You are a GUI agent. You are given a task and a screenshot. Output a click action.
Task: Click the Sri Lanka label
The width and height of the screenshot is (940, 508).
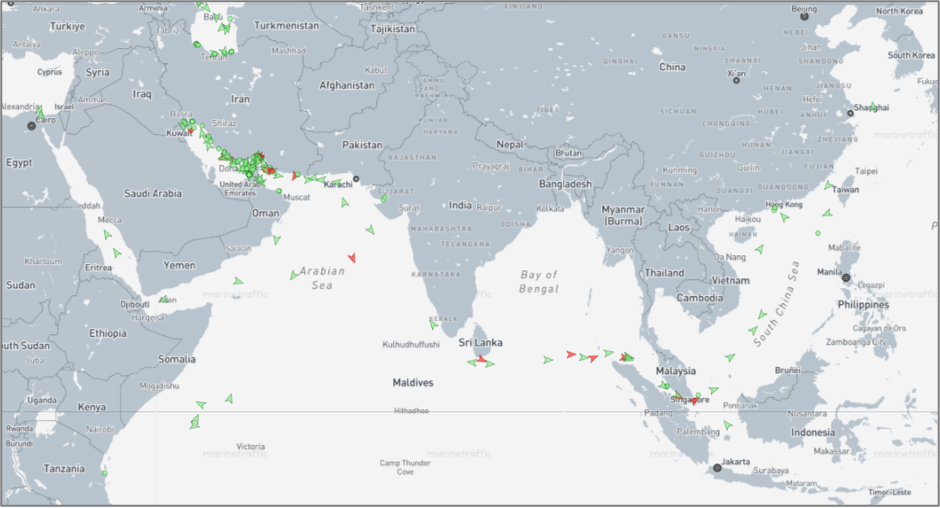[480, 342]
